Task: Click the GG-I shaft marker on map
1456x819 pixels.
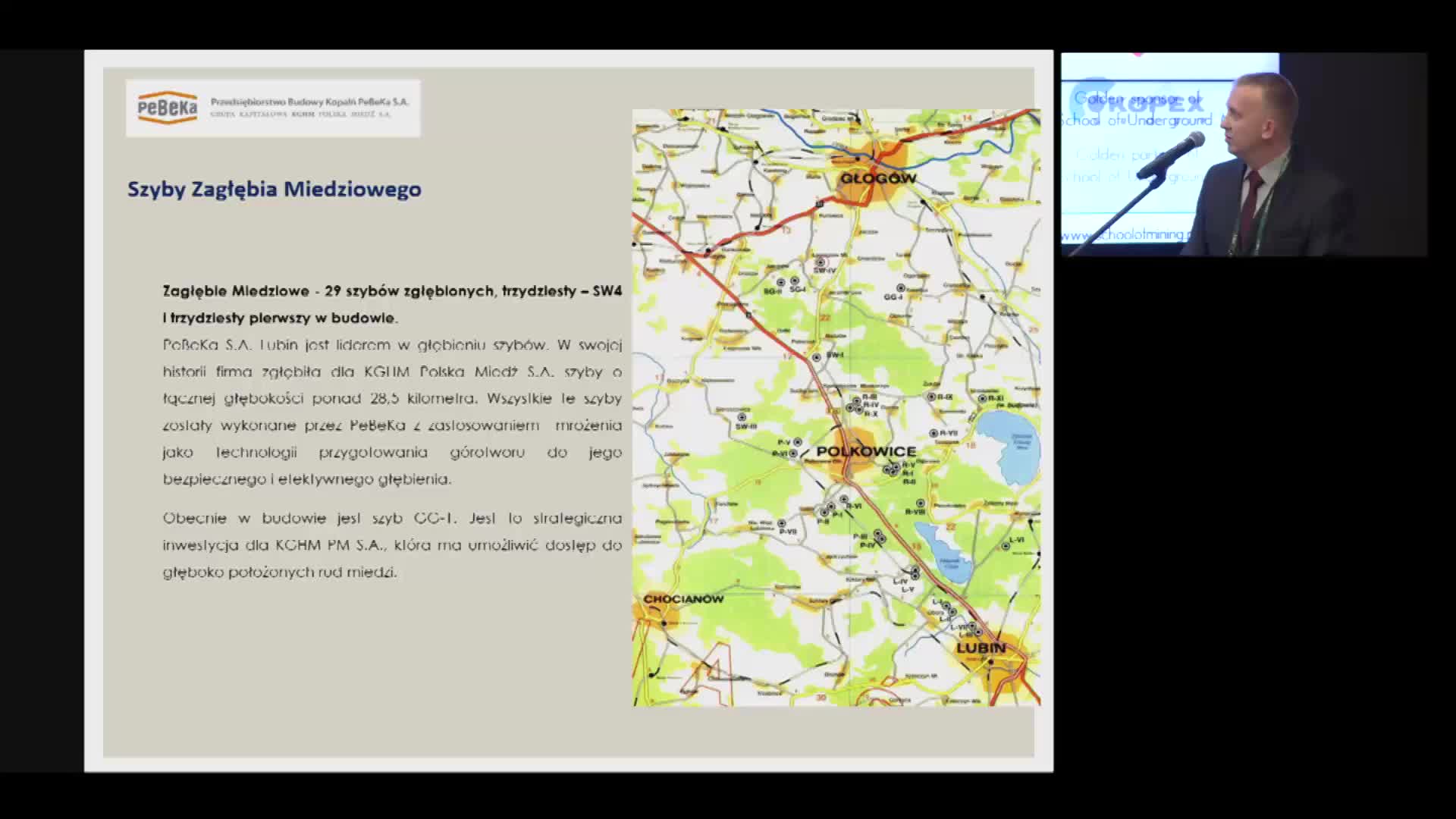Action: 901,288
